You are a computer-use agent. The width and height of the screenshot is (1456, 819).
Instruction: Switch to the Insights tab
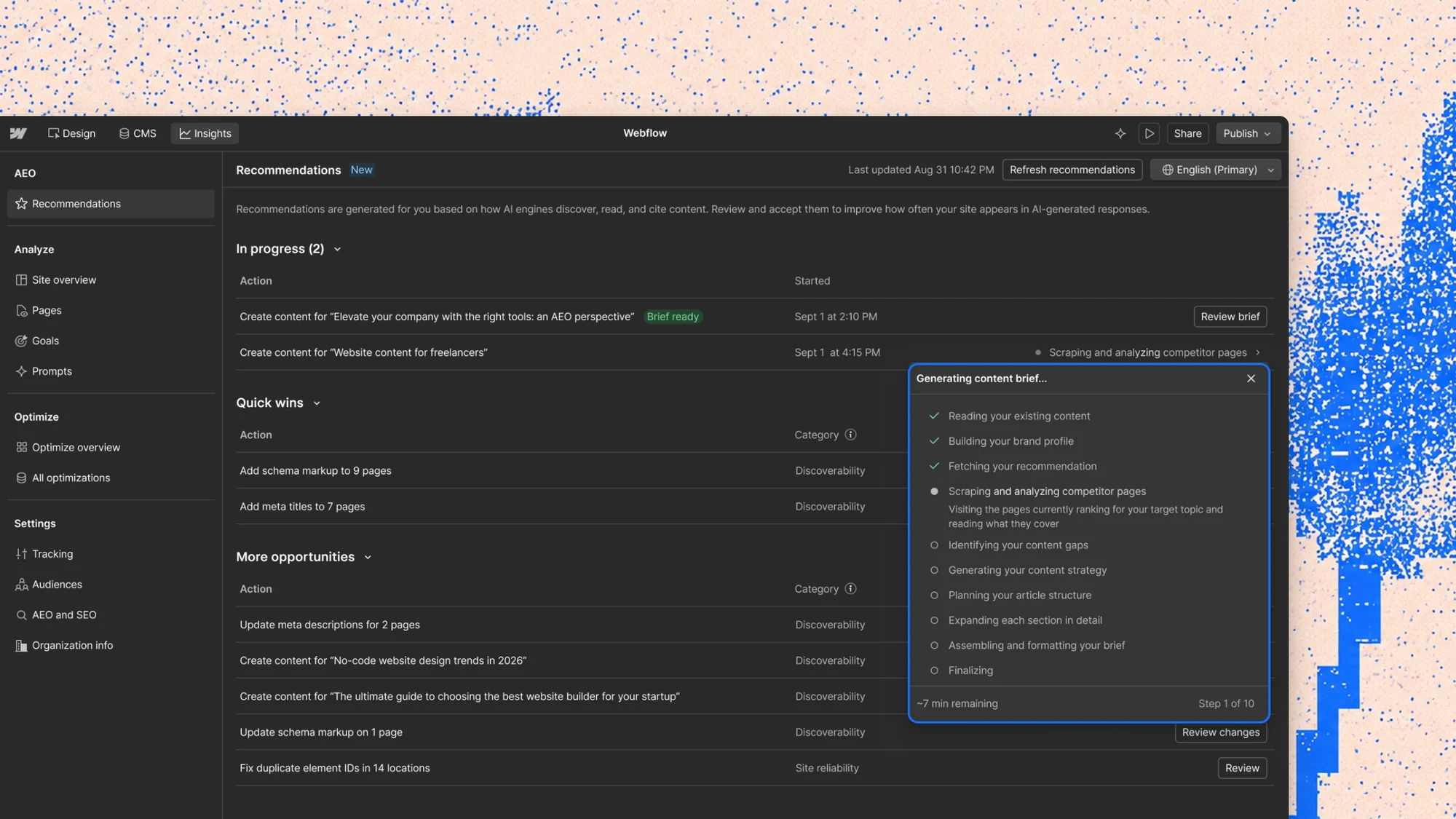(x=205, y=133)
